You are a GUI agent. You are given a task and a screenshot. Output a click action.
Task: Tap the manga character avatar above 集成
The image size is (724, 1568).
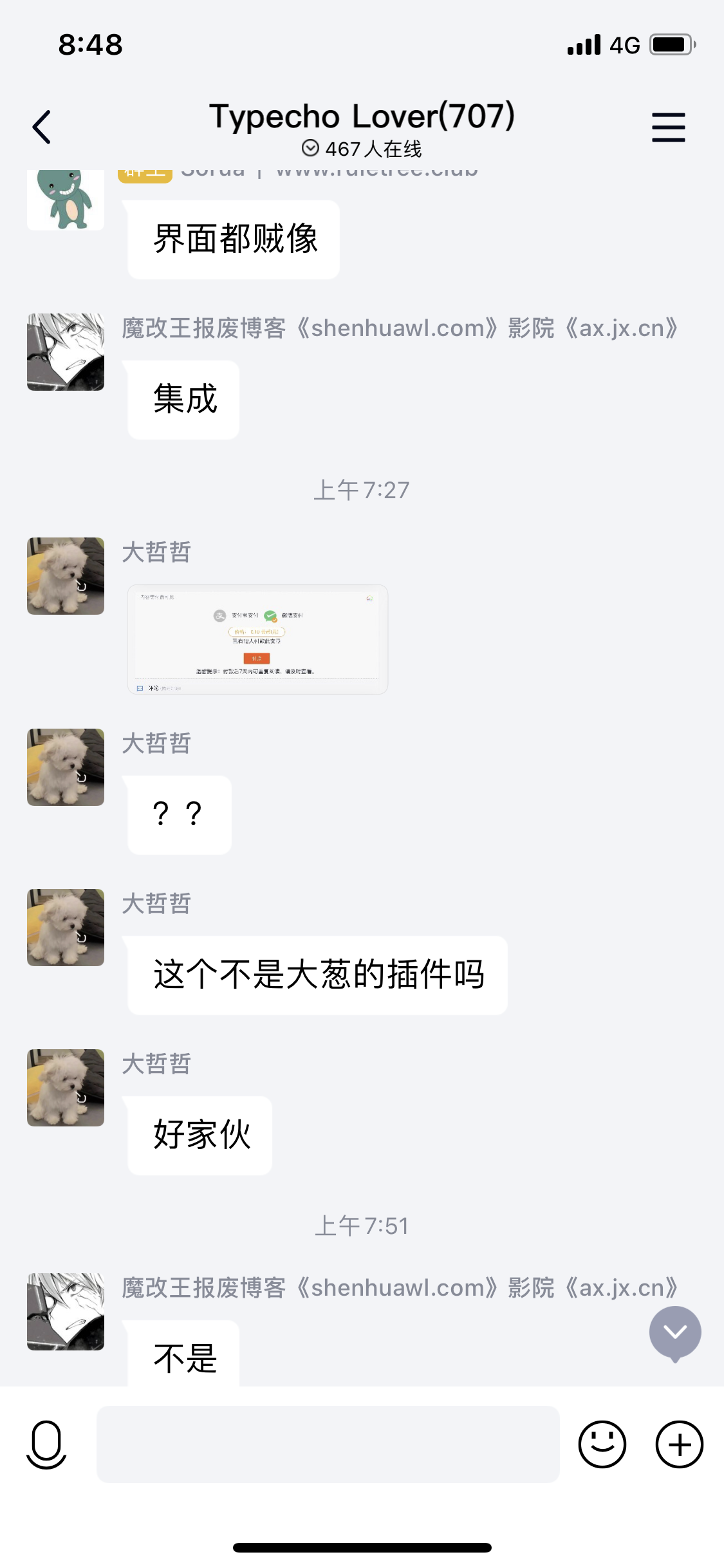click(x=66, y=352)
